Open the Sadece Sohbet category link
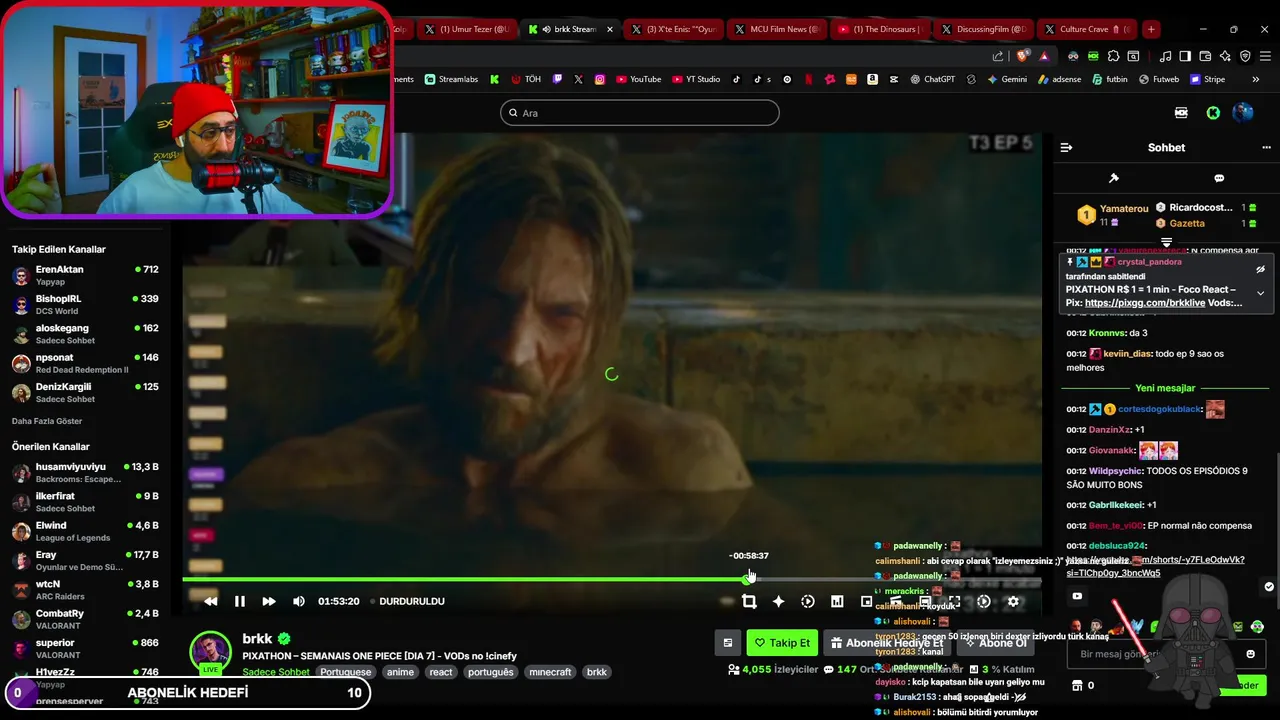The width and height of the screenshot is (1280, 720). coord(276,672)
